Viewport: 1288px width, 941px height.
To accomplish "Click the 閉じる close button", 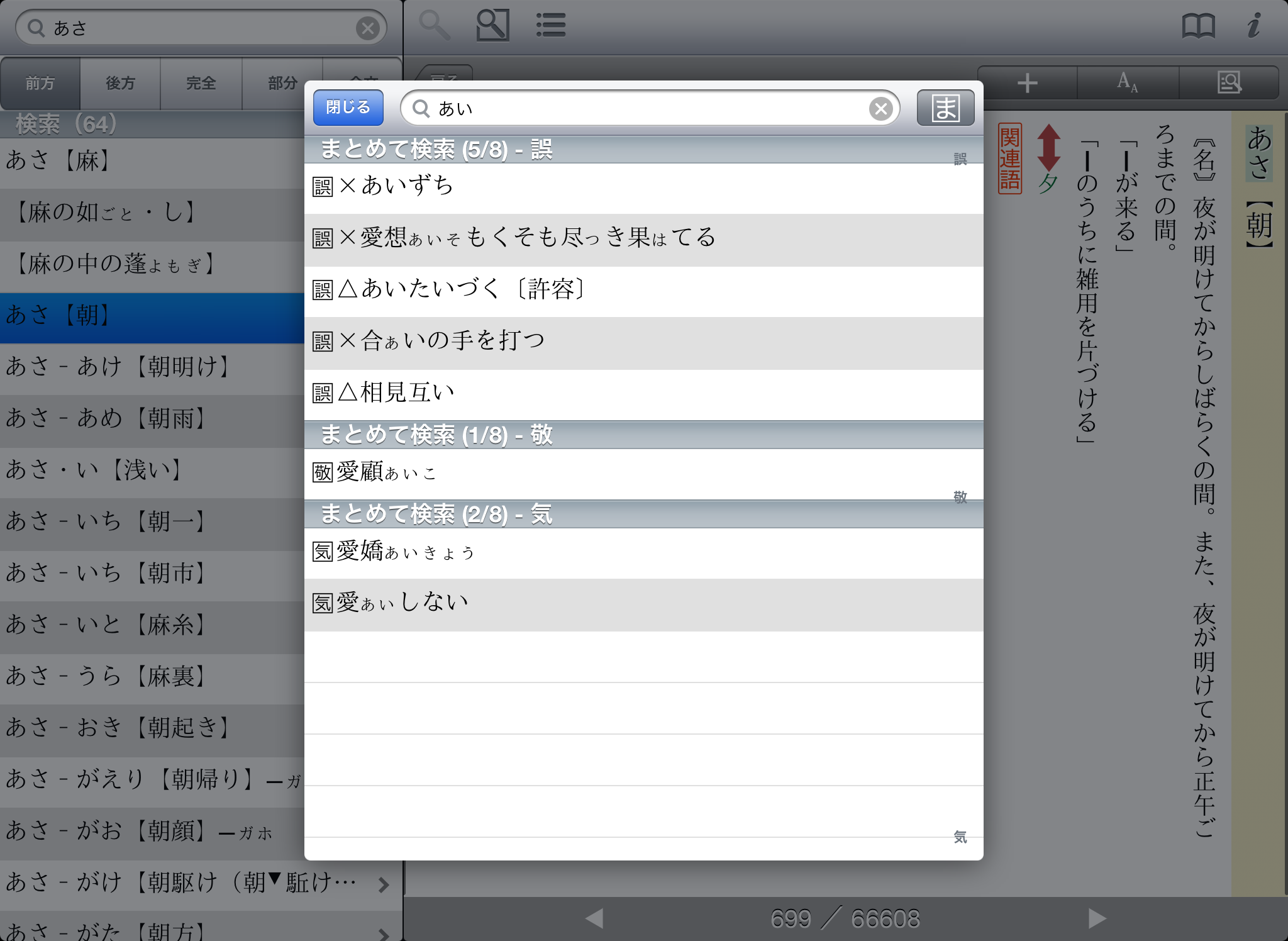I will [x=348, y=108].
